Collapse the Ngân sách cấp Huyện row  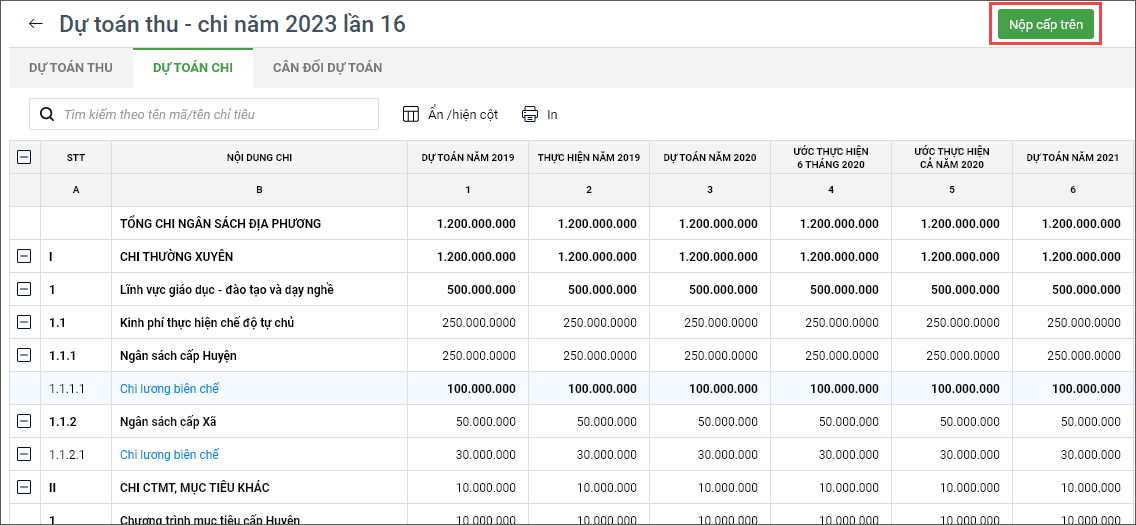click(24, 356)
